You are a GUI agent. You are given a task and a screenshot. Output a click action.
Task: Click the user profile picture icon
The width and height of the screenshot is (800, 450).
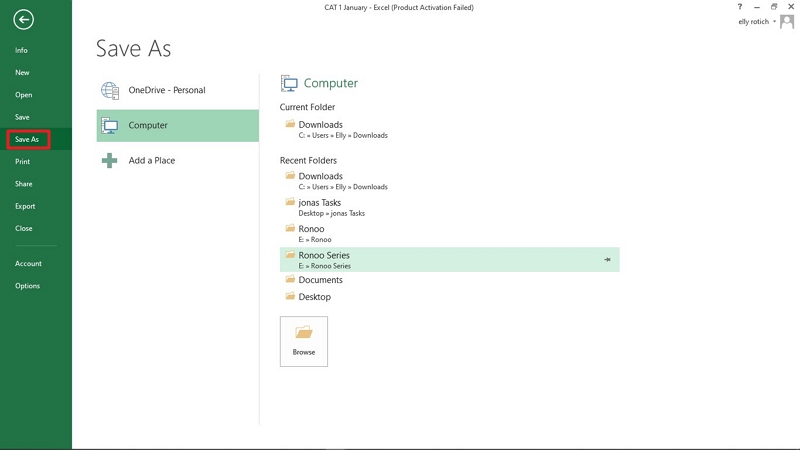(787, 21)
